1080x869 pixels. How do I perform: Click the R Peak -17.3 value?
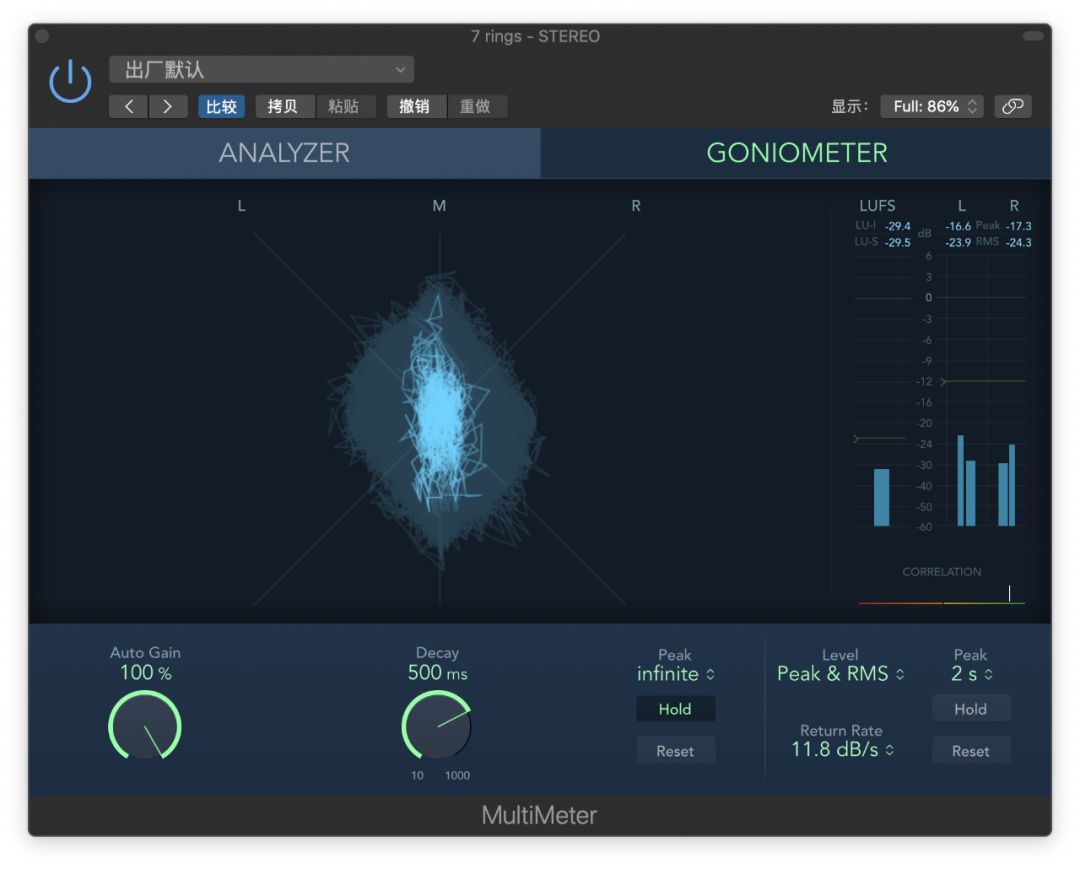coord(1019,226)
